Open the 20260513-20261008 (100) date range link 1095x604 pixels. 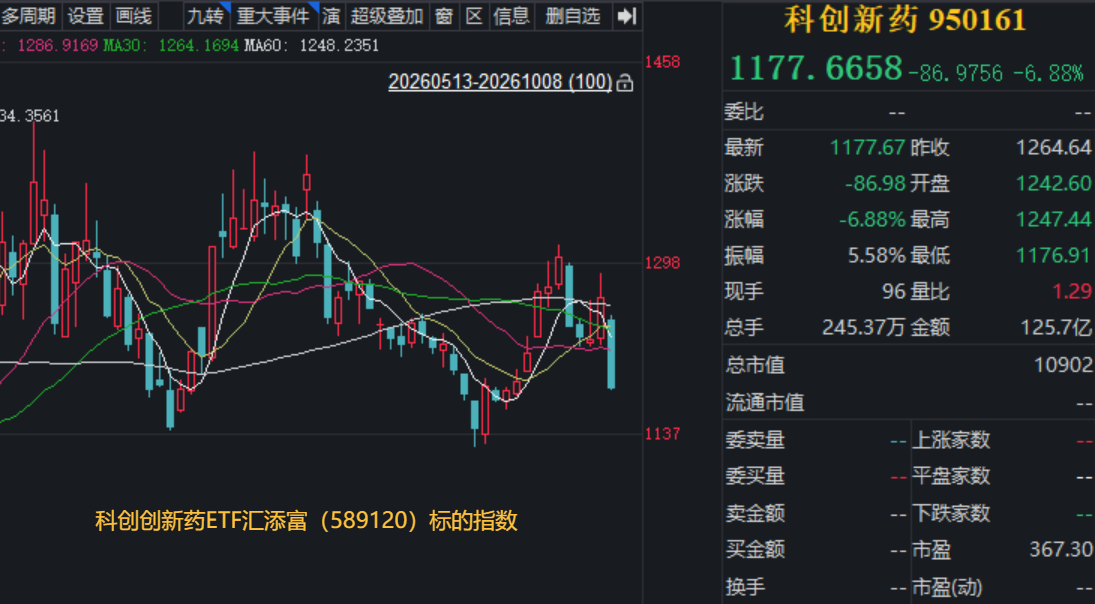pos(500,82)
